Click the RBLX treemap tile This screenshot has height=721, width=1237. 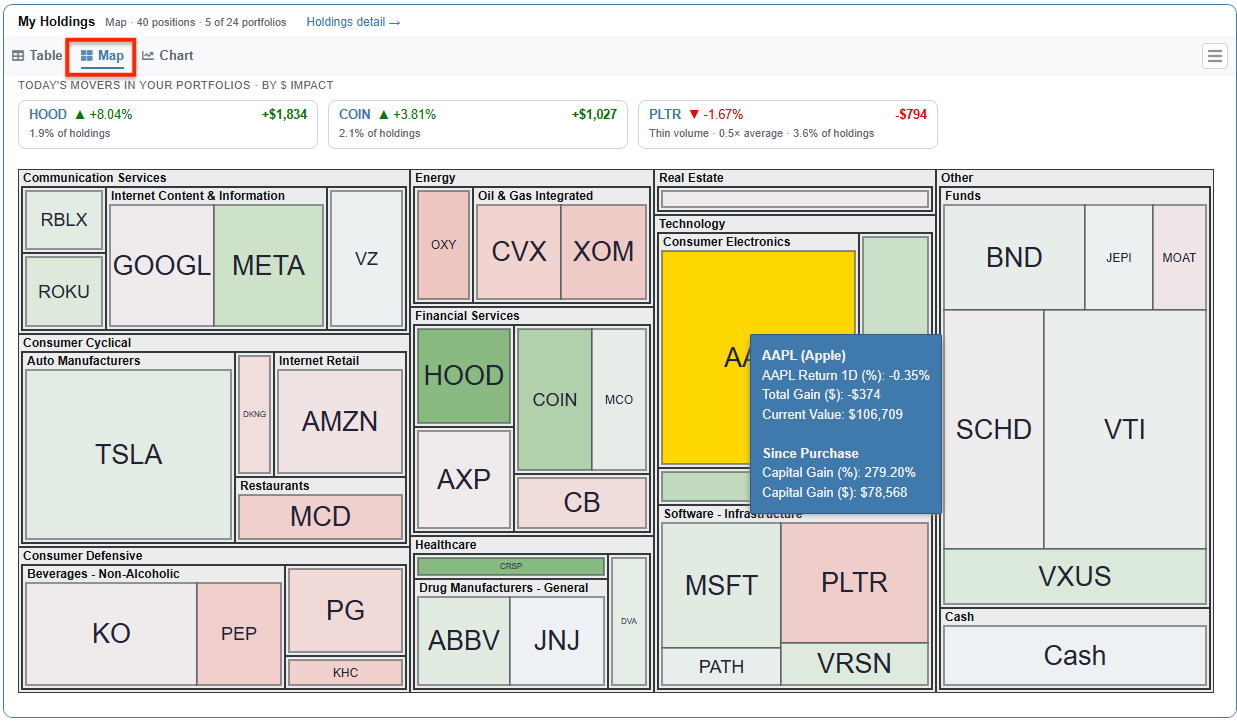(64, 220)
